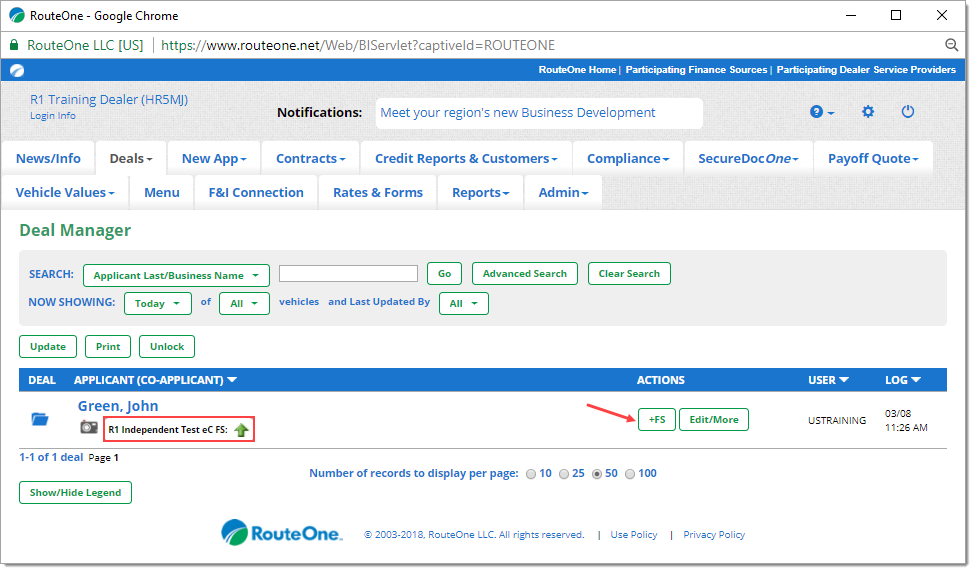
Task: Open the Privacy Policy link
Action: (x=714, y=535)
